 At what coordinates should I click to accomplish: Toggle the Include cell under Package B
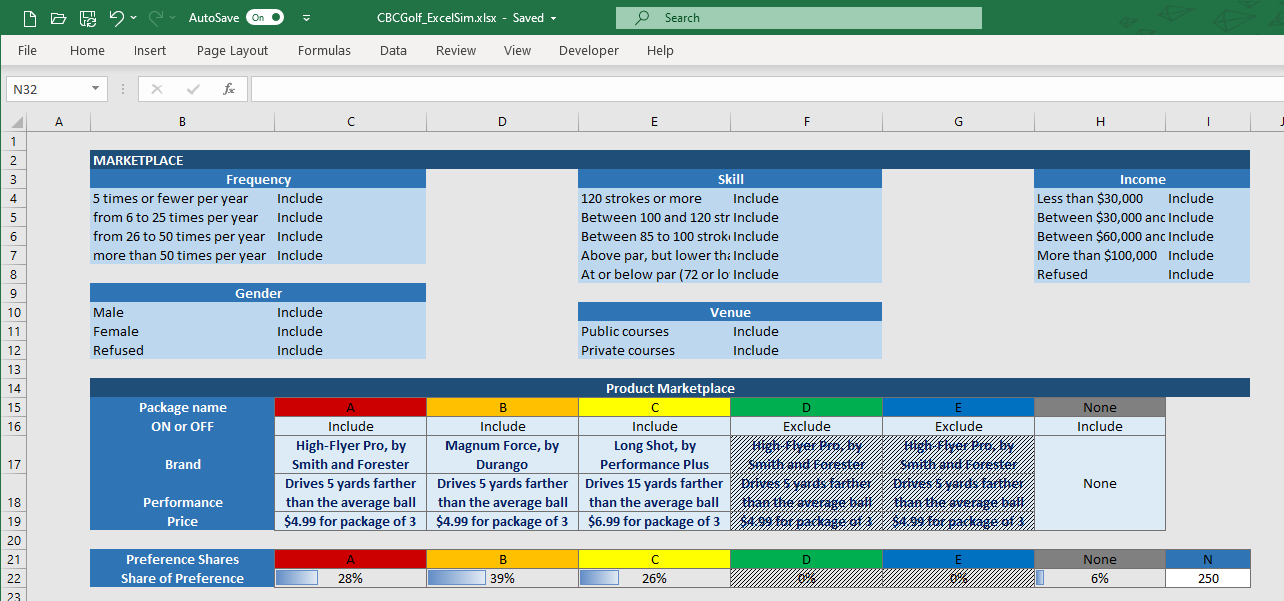(x=502, y=426)
